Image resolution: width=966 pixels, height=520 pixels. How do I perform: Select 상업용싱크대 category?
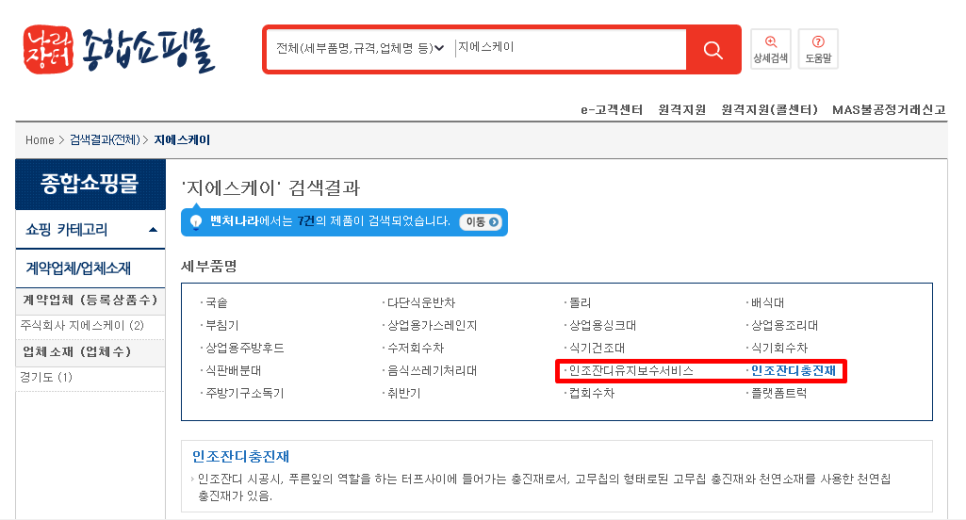[603, 325]
